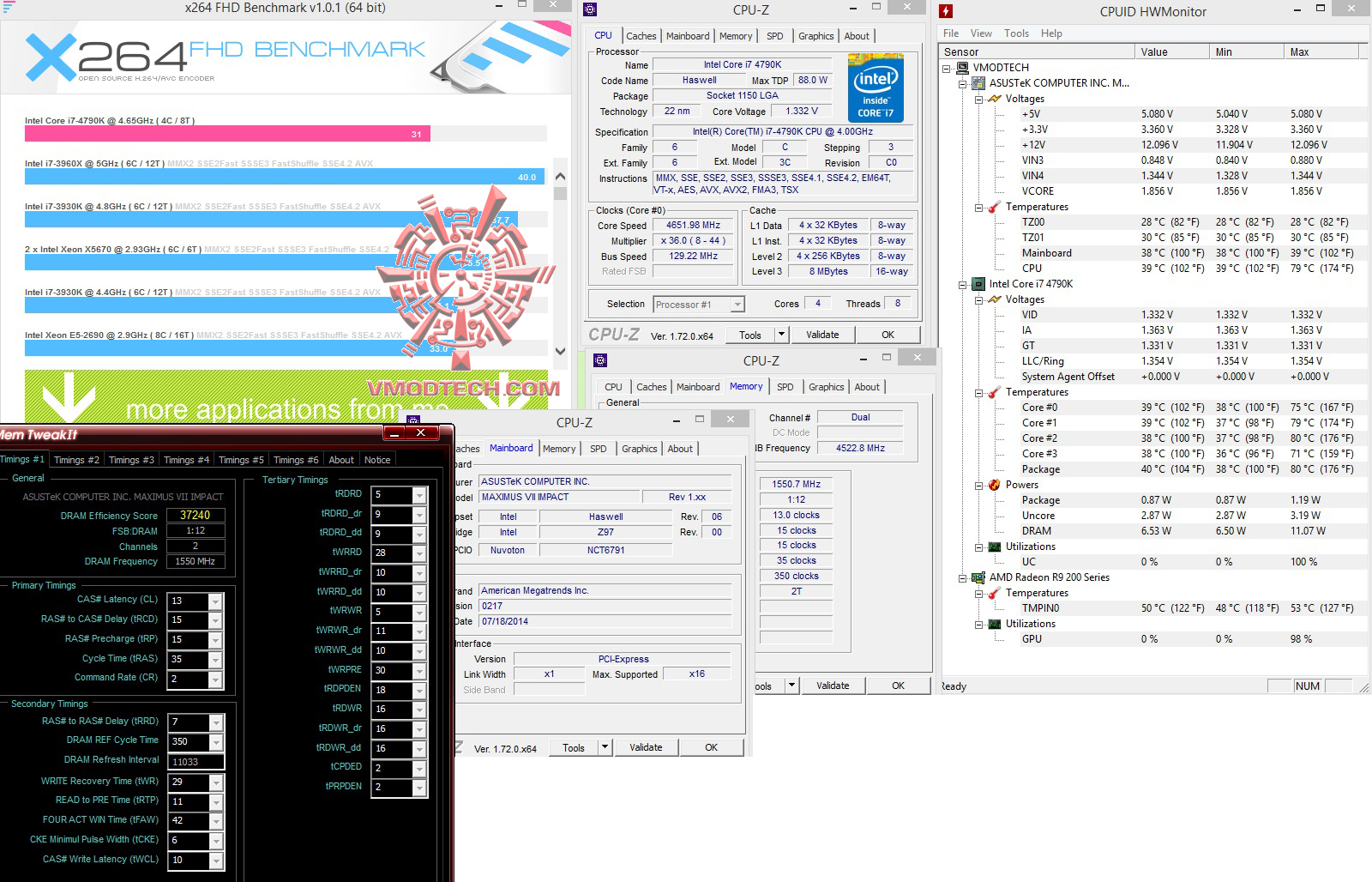Open the Command Rate (CR) dropdown
Viewport: 1372px width, 882px height.
click(x=215, y=679)
